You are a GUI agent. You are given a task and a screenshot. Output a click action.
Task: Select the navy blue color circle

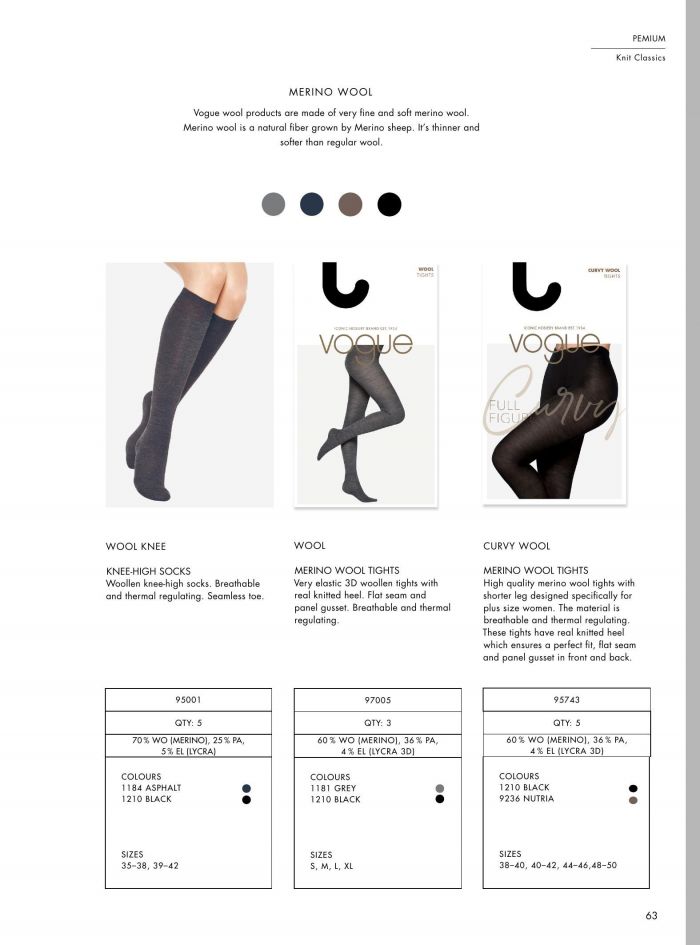click(x=312, y=204)
